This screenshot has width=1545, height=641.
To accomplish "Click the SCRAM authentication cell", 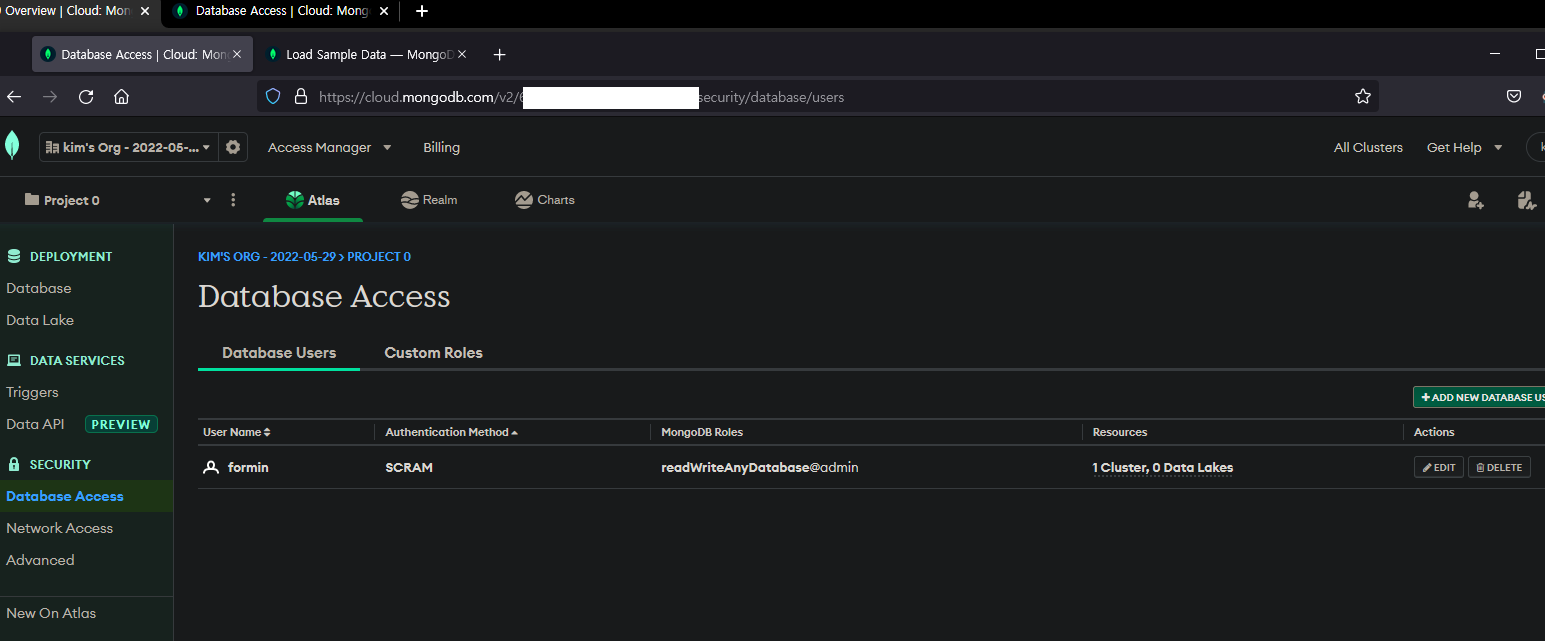I will tap(409, 467).
